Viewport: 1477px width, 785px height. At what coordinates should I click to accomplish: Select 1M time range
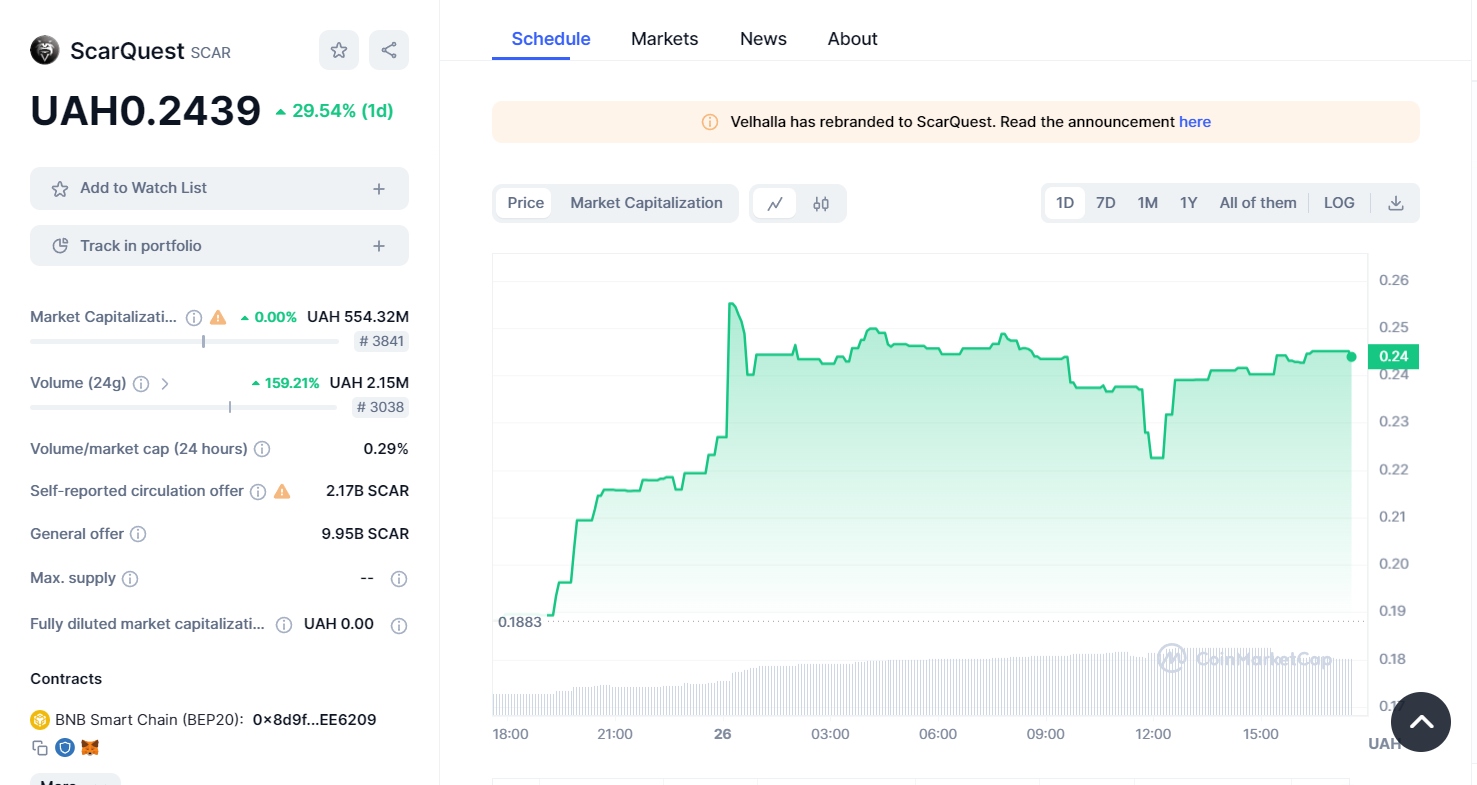(1147, 203)
